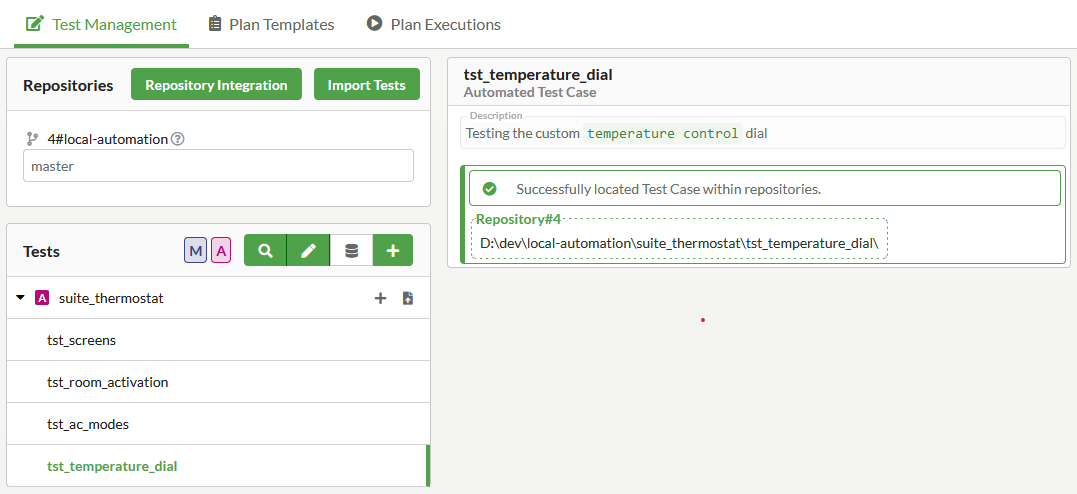The height and width of the screenshot is (494, 1077).
Task: Open the tst_room_activation test case
Action: [x=108, y=382]
